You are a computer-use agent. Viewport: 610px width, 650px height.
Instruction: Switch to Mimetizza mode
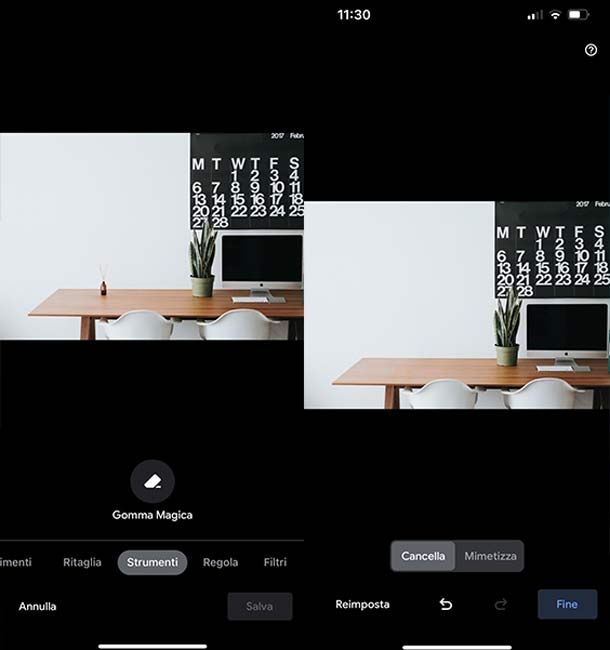click(490, 556)
